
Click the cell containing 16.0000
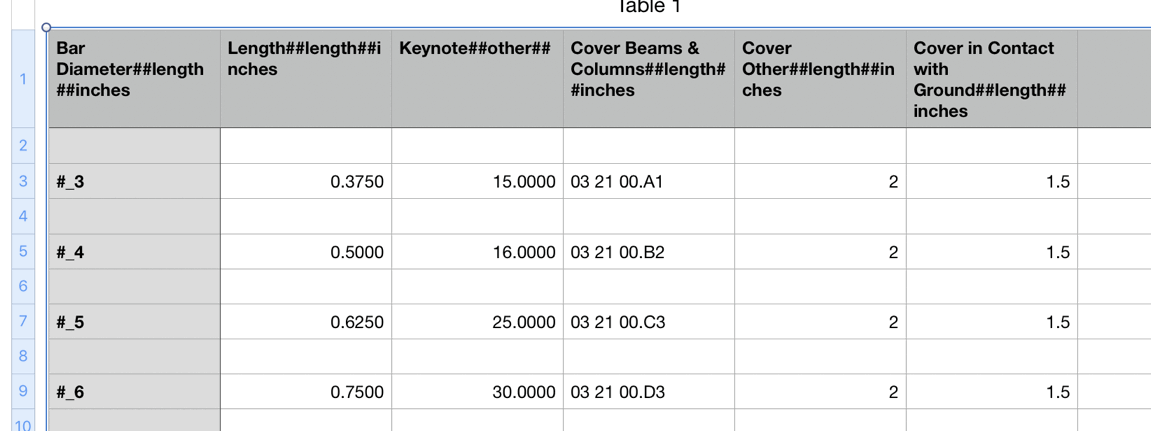(x=477, y=251)
